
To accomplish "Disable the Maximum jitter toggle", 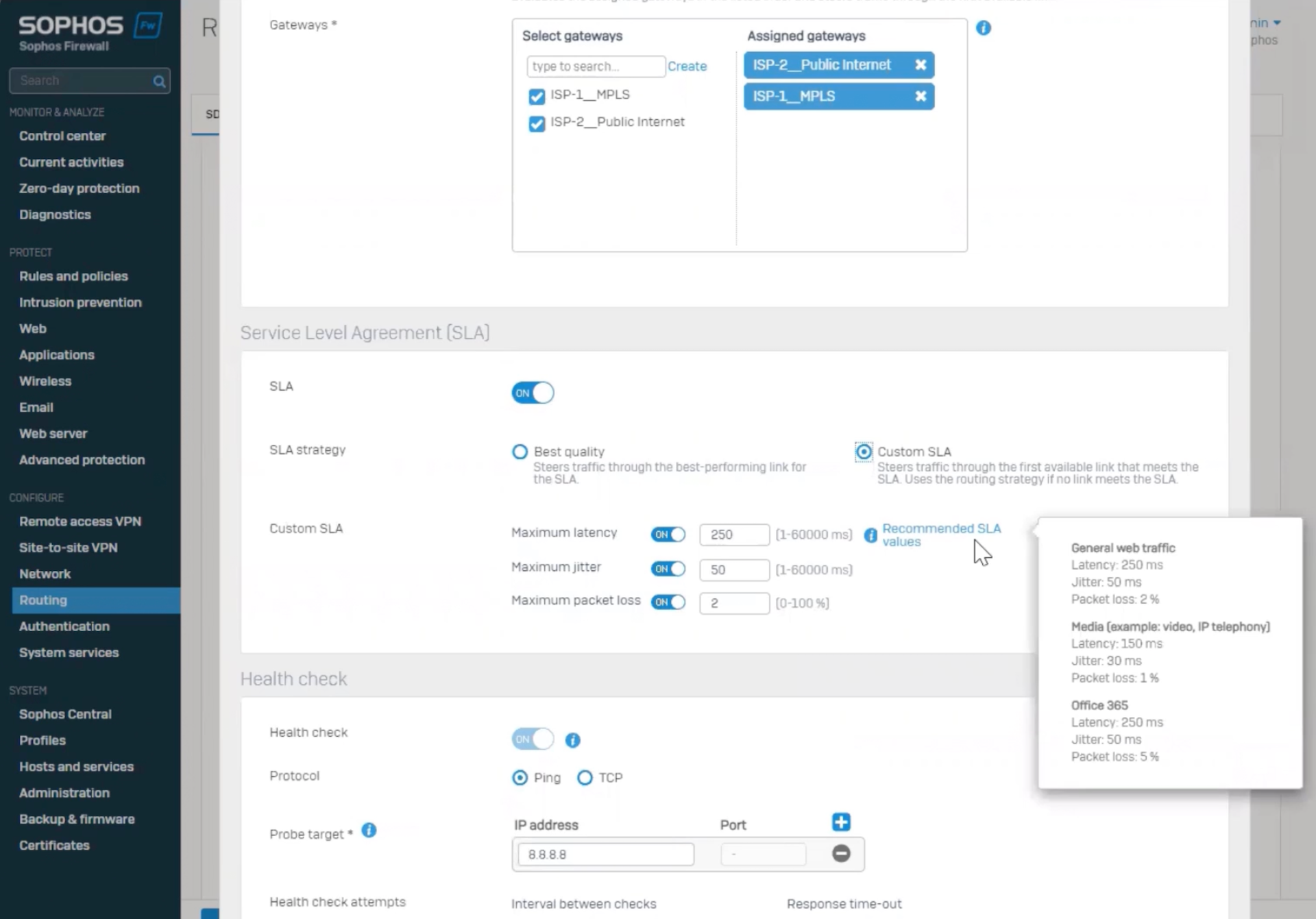I will pyautogui.click(x=668, y=569).
